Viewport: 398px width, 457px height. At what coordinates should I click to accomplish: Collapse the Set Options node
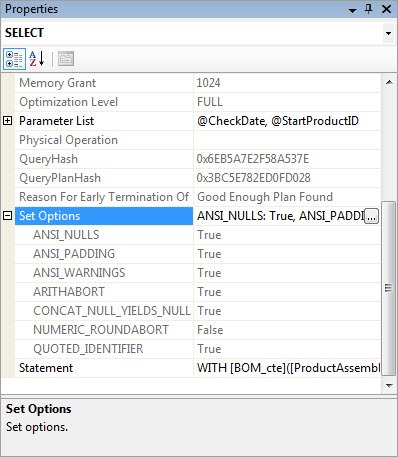pyautogui.click(x=7, y=216)
